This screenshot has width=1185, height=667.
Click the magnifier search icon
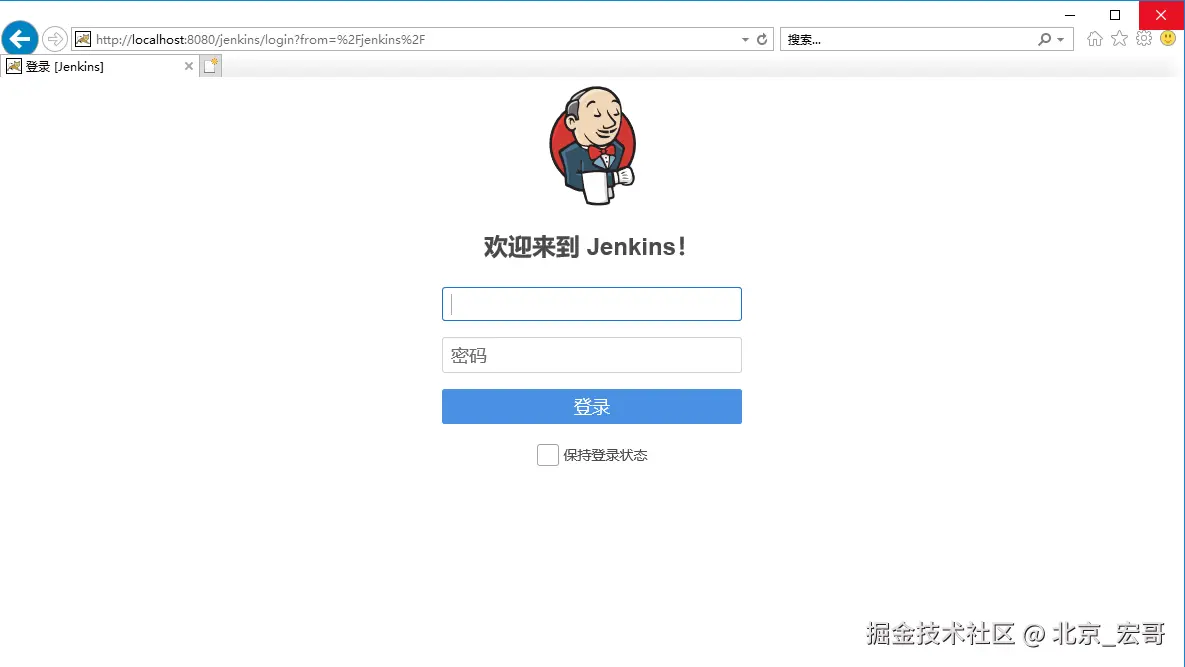pyautogui.click(x=1044, y=39)
